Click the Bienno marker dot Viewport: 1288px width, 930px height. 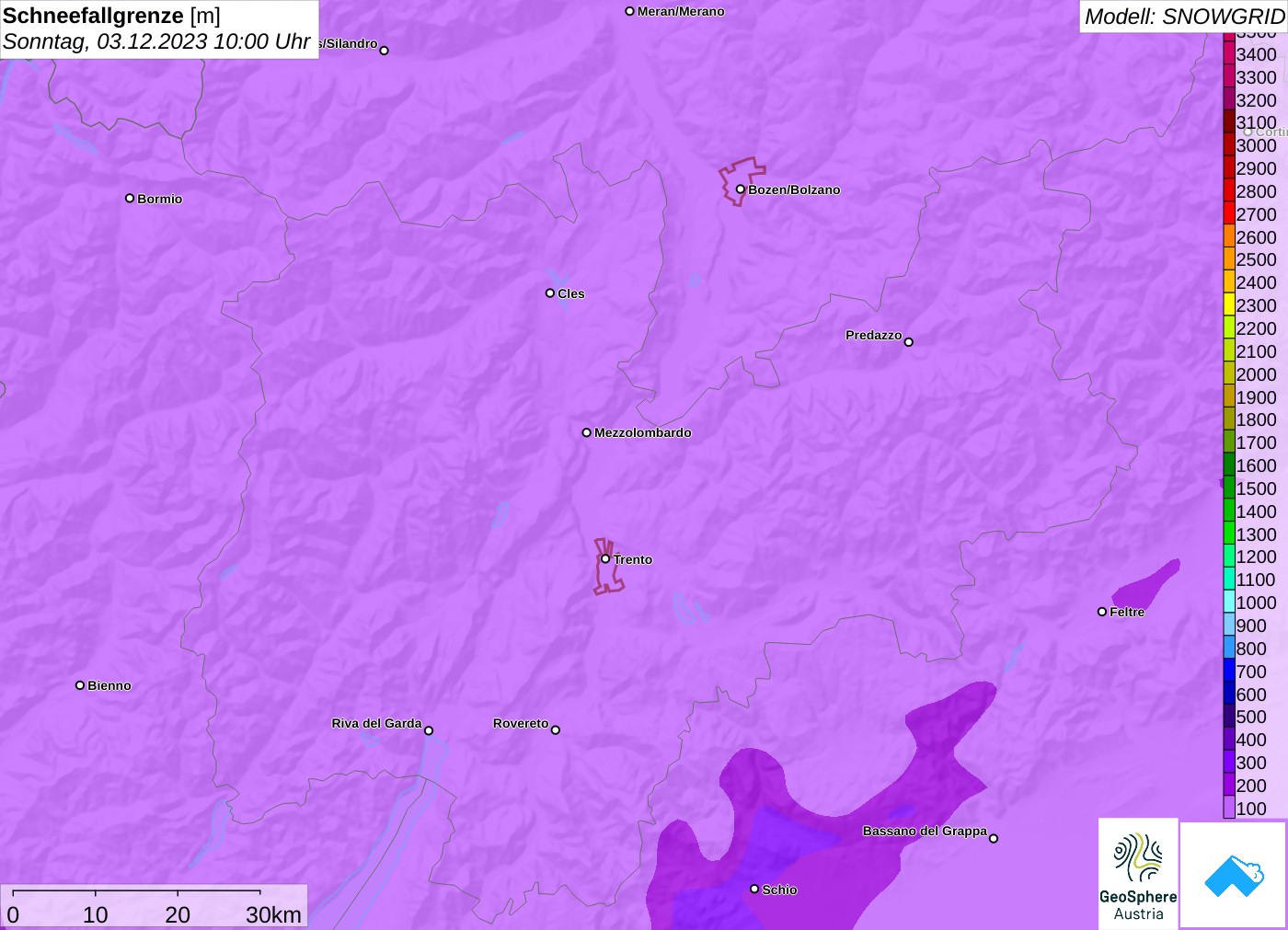point(80,684)
